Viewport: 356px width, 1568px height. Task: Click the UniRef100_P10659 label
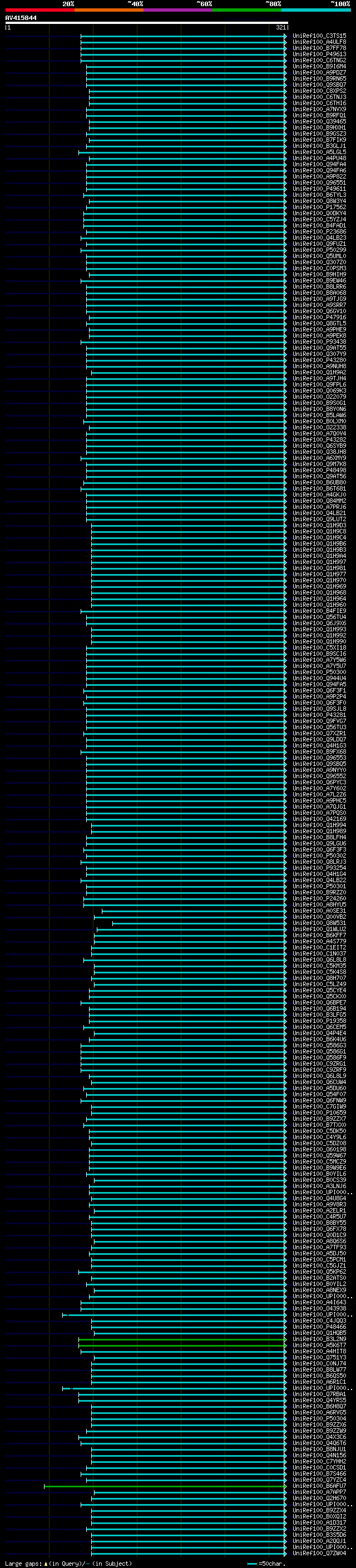pos(319,1112)
